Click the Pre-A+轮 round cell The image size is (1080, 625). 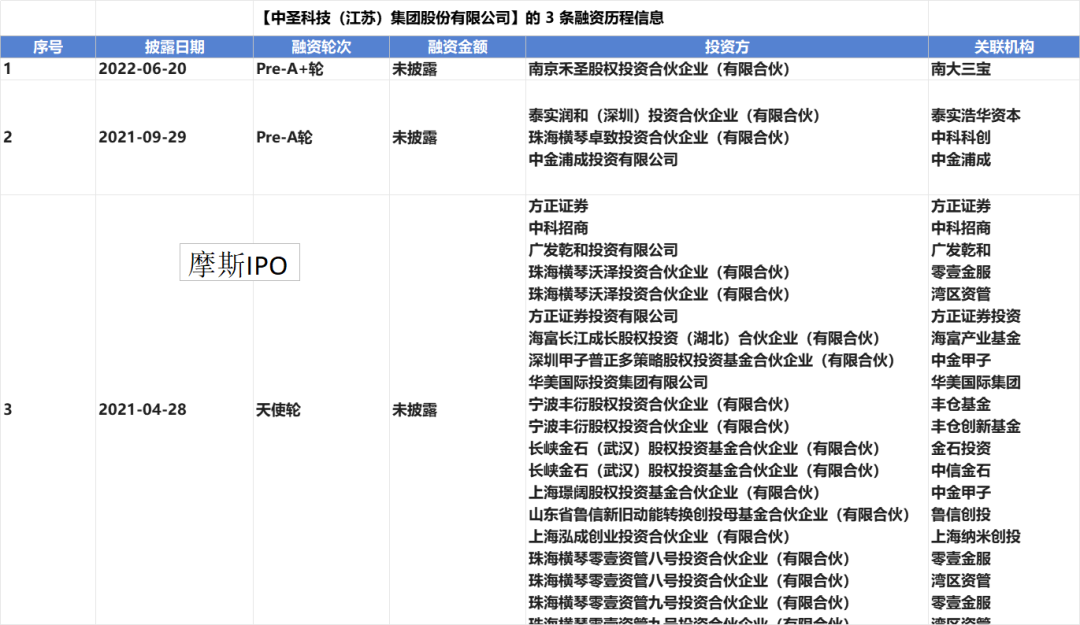pyautogui.click(x=289, y=69)
